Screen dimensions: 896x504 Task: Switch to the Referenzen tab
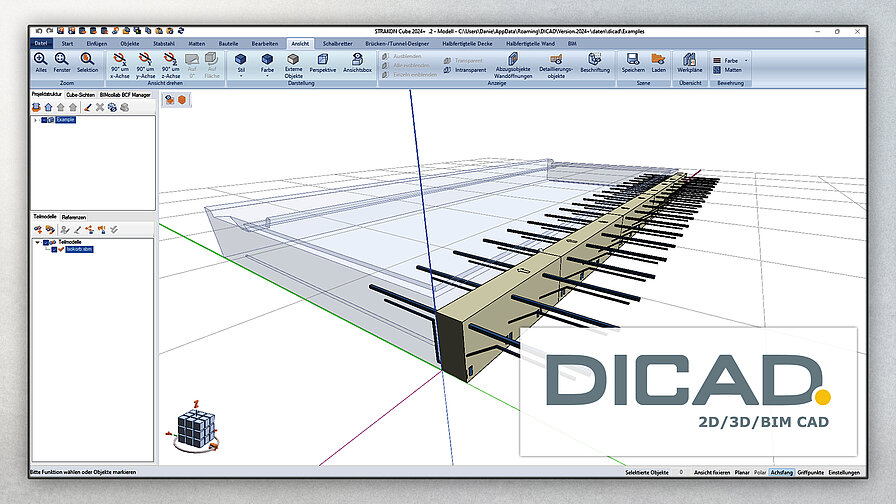(x=74, y=217)
